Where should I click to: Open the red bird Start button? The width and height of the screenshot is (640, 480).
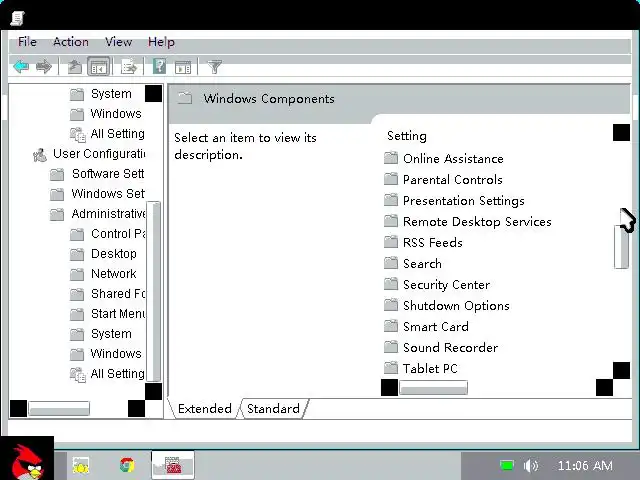tap(27, 458)
